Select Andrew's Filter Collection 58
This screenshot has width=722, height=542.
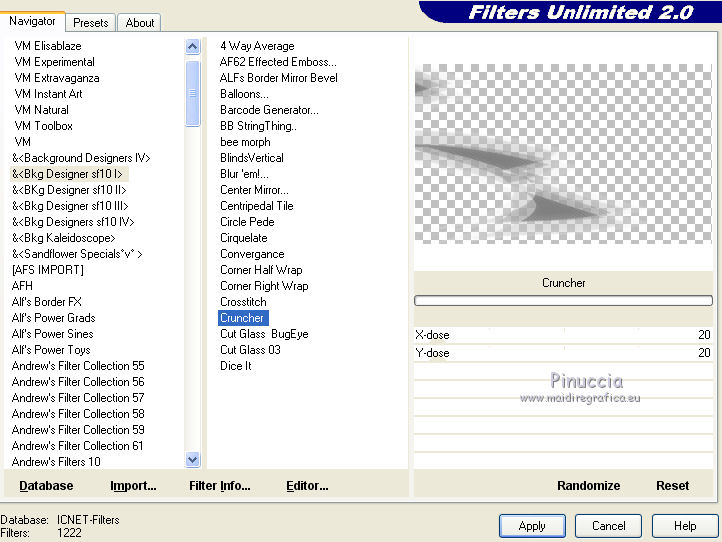click(78, 414)
